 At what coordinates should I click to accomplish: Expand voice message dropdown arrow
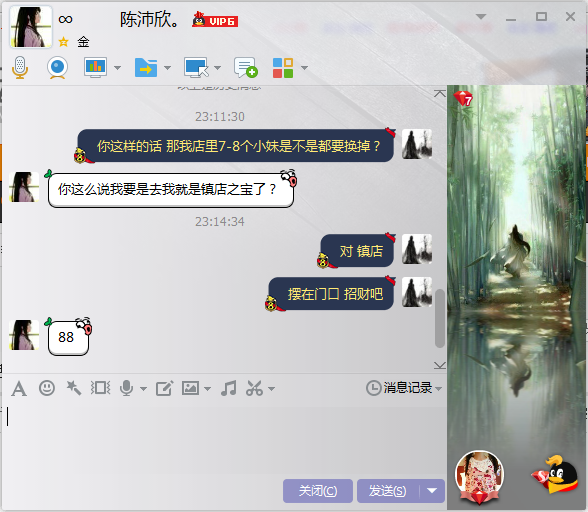pyautogui.click(x=143, y=389)
